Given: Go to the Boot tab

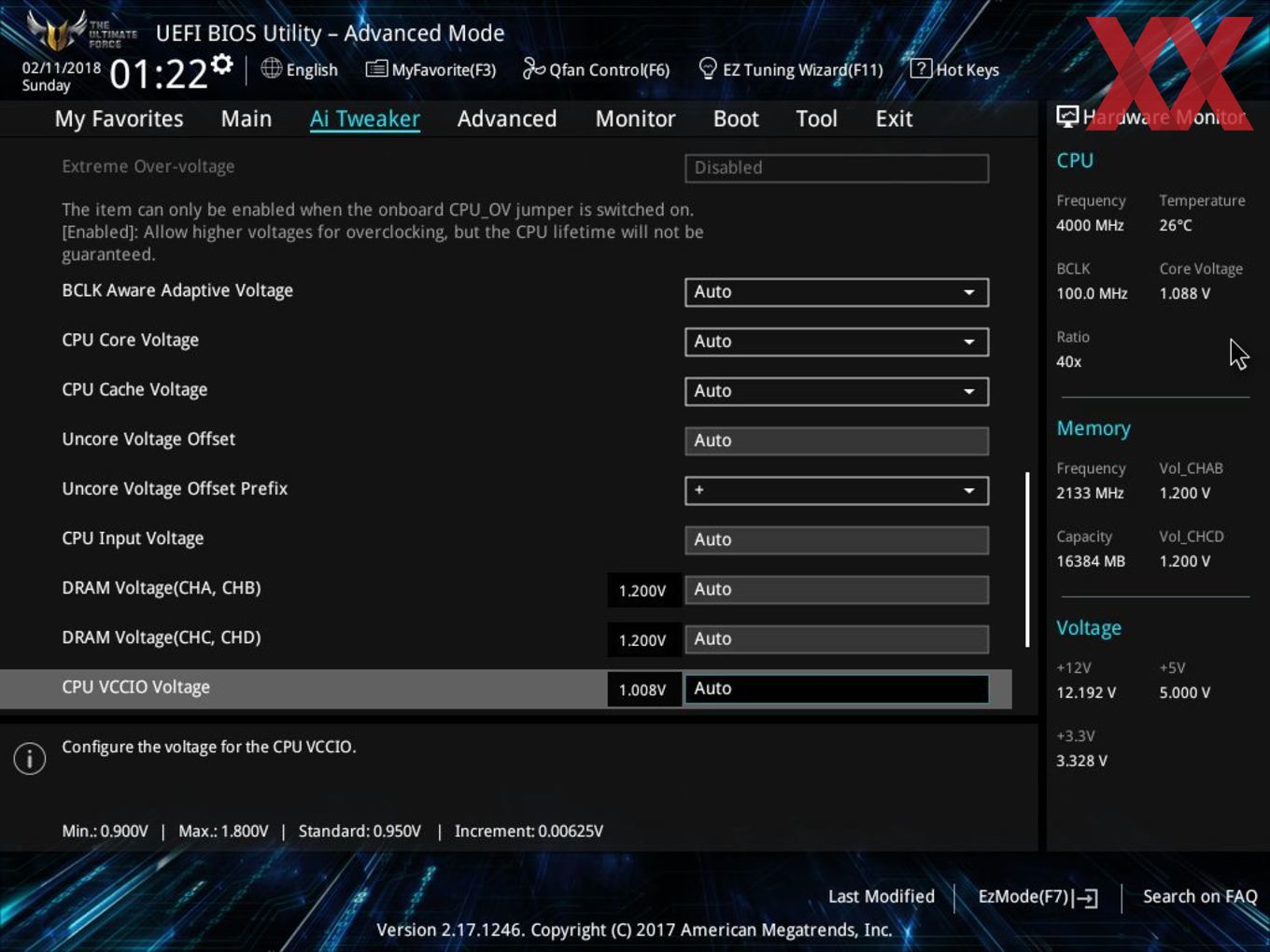Looking at the screenshot, I should [x=736, y=119].
